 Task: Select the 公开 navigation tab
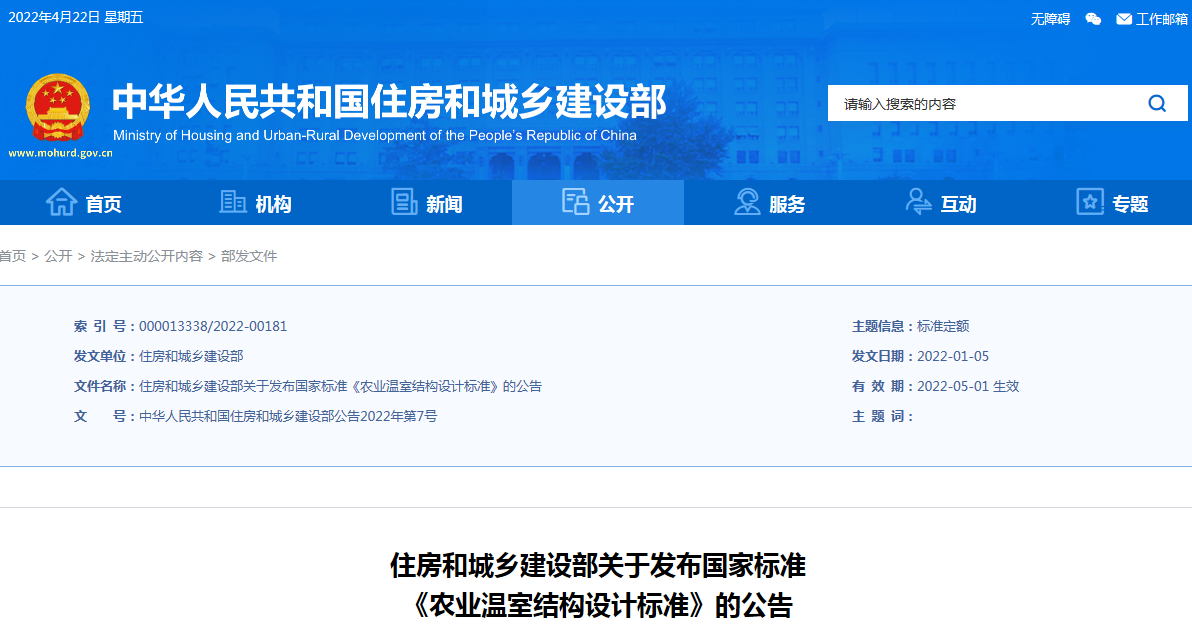(x=598, y=202)
